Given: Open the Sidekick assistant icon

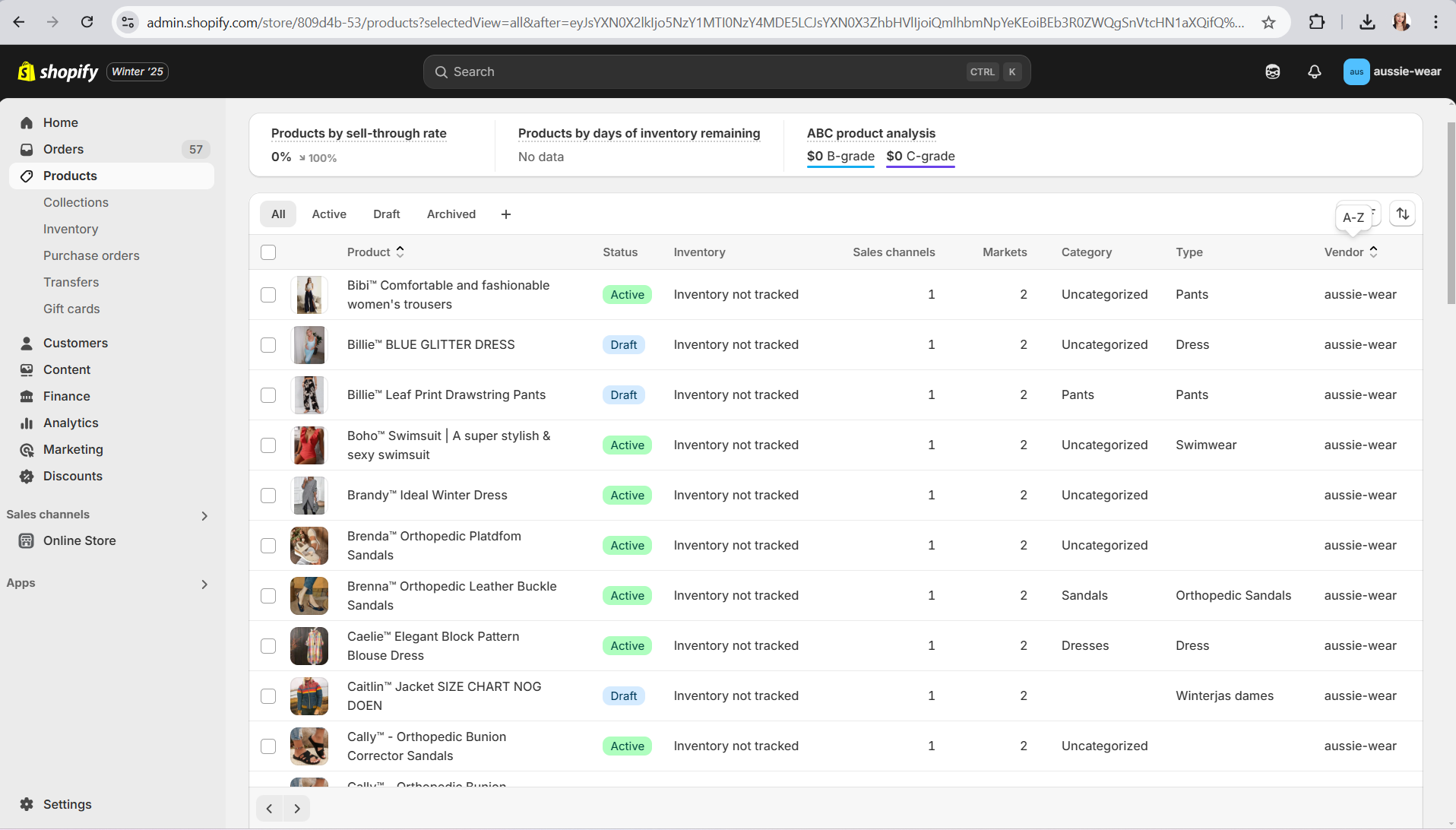Looking at the screenshot, I should point(1272,71).
